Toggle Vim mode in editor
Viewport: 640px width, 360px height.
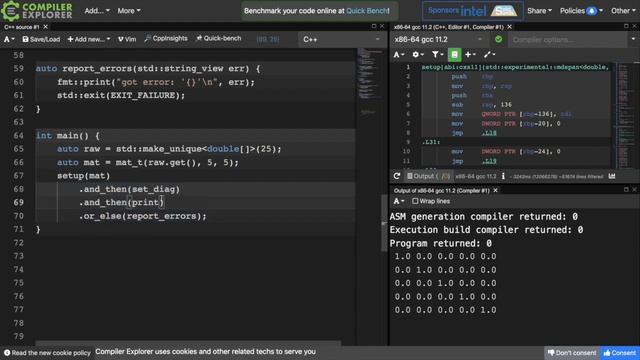pyautogui.click(x=127, y=39)
